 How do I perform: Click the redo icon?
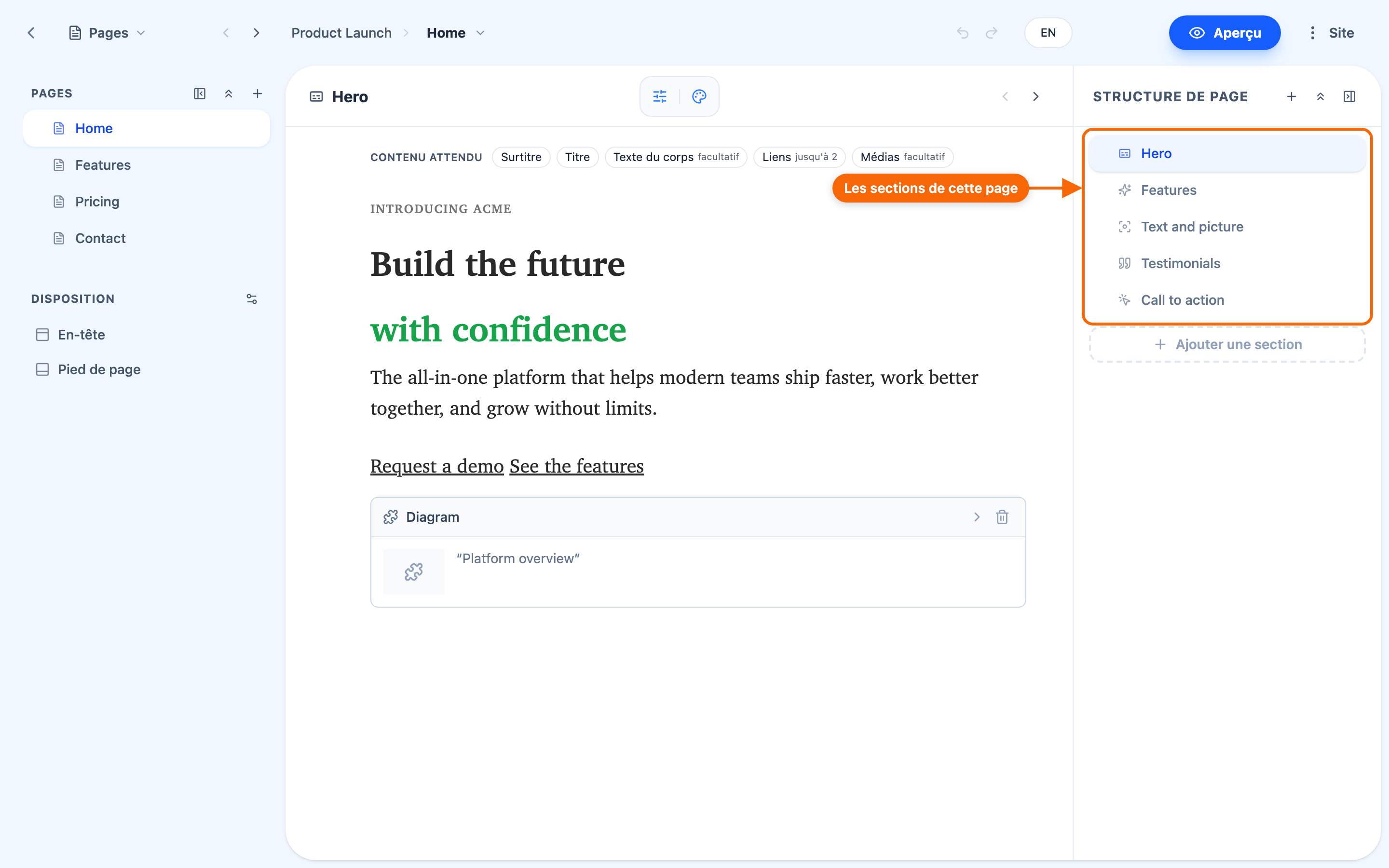(x=991, y=33)
